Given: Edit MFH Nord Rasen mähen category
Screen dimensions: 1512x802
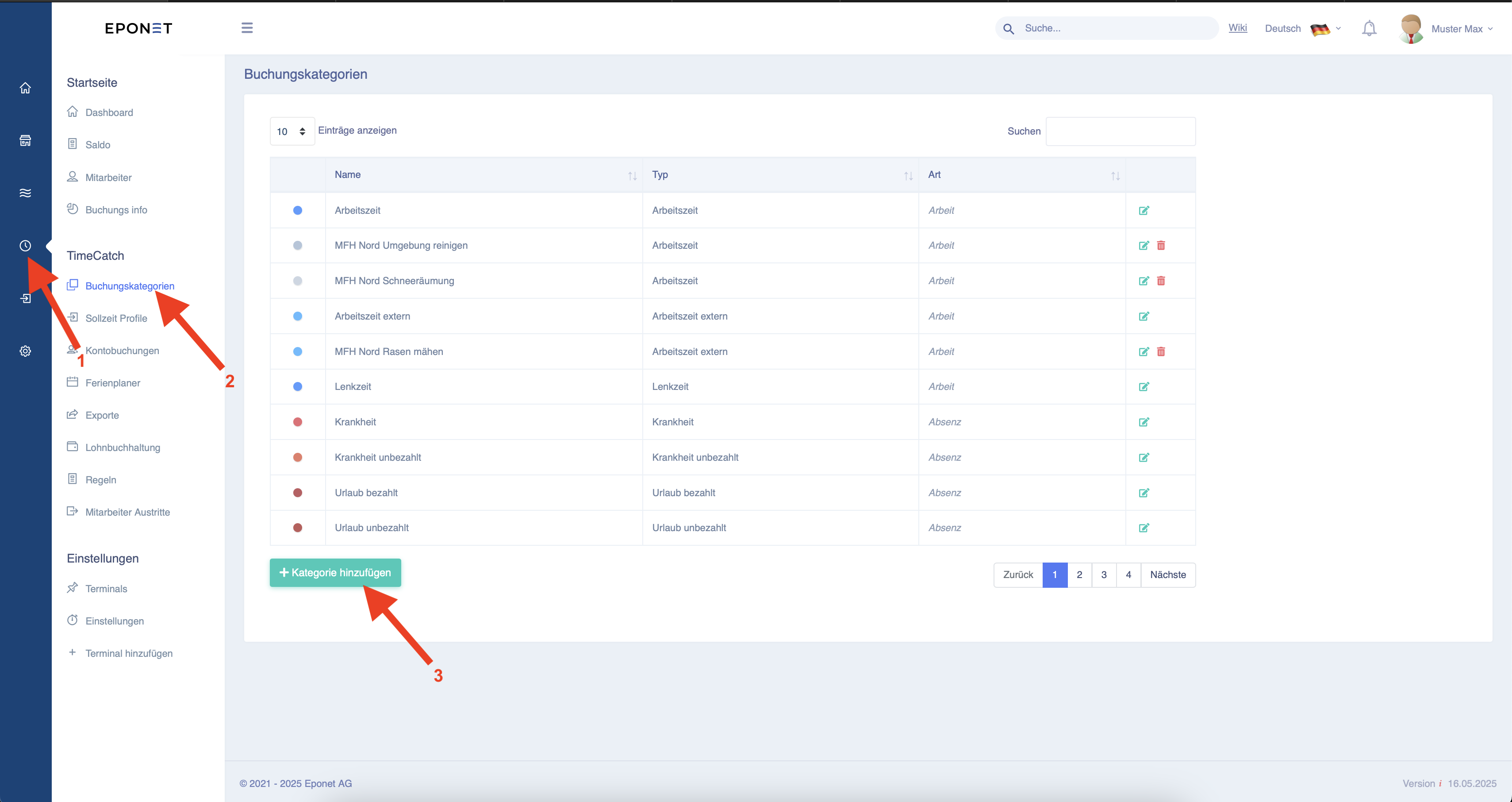Looking at the screenshot, I should [x=1144, y=351].
